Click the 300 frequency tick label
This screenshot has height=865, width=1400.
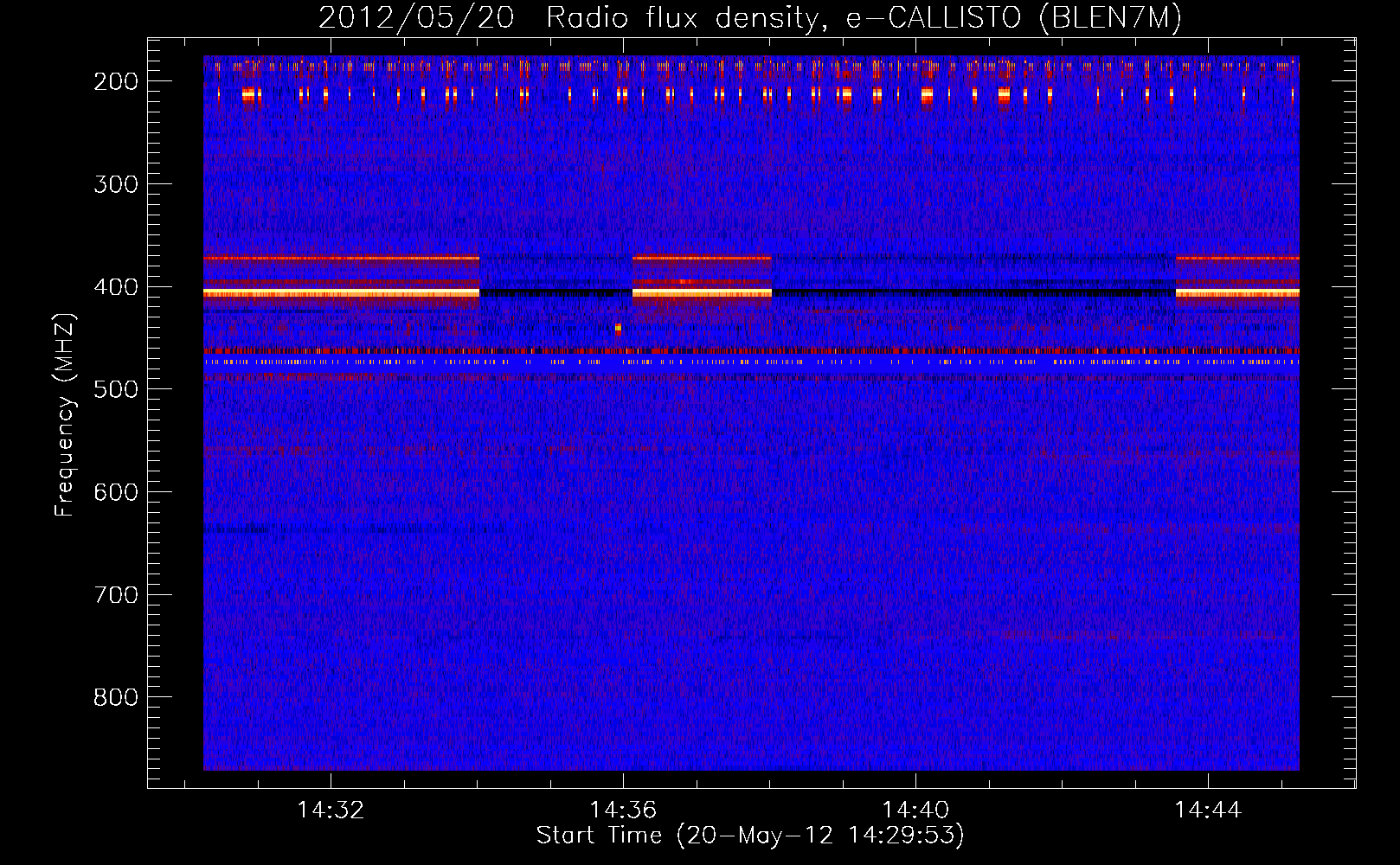click(x=116, y=184)
